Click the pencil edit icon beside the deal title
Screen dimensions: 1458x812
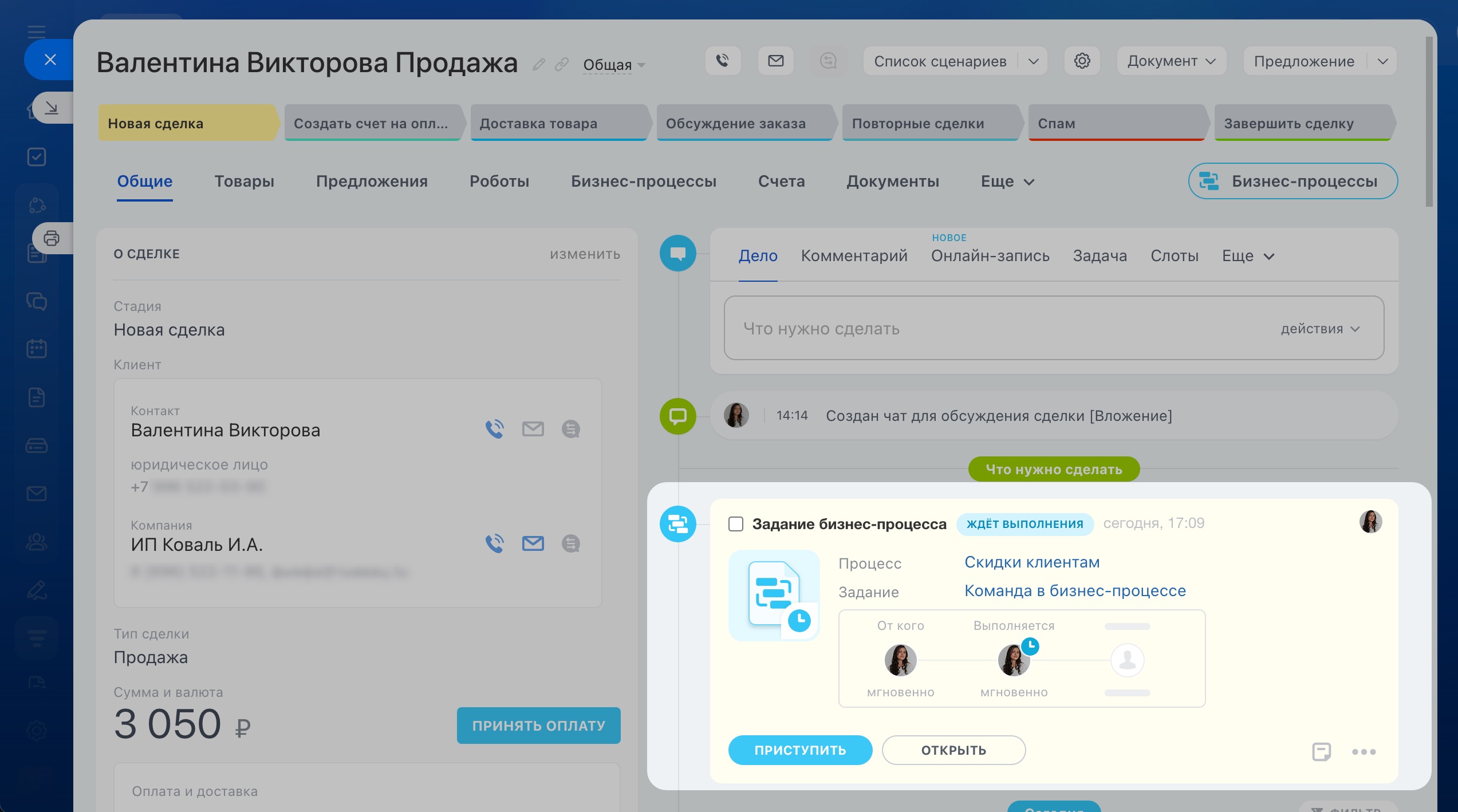tap(538, 64)
